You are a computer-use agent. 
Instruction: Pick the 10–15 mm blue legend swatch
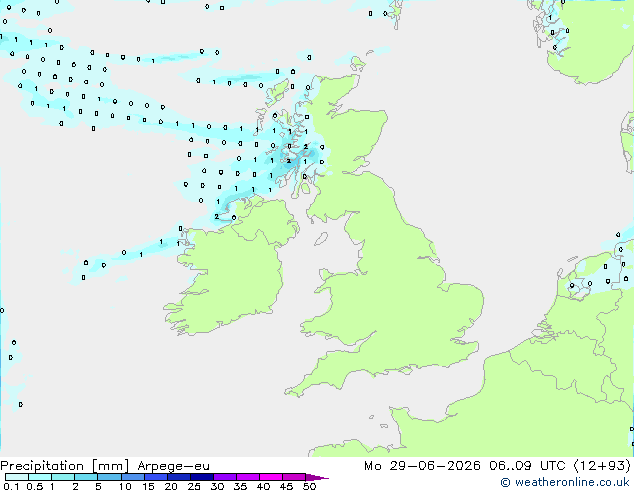pyautogui.click(x=132, y=477)
